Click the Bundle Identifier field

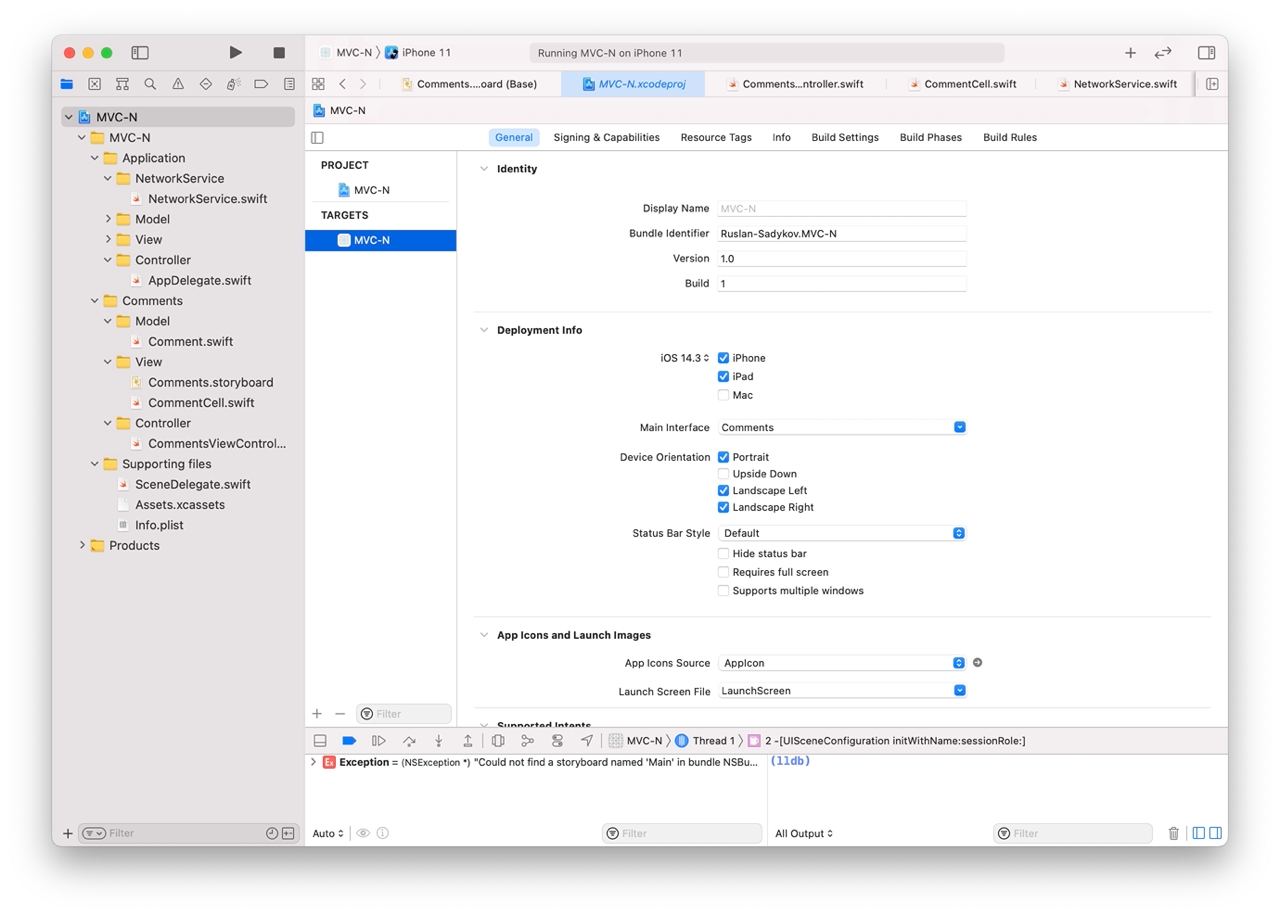[x=842, y=233]
